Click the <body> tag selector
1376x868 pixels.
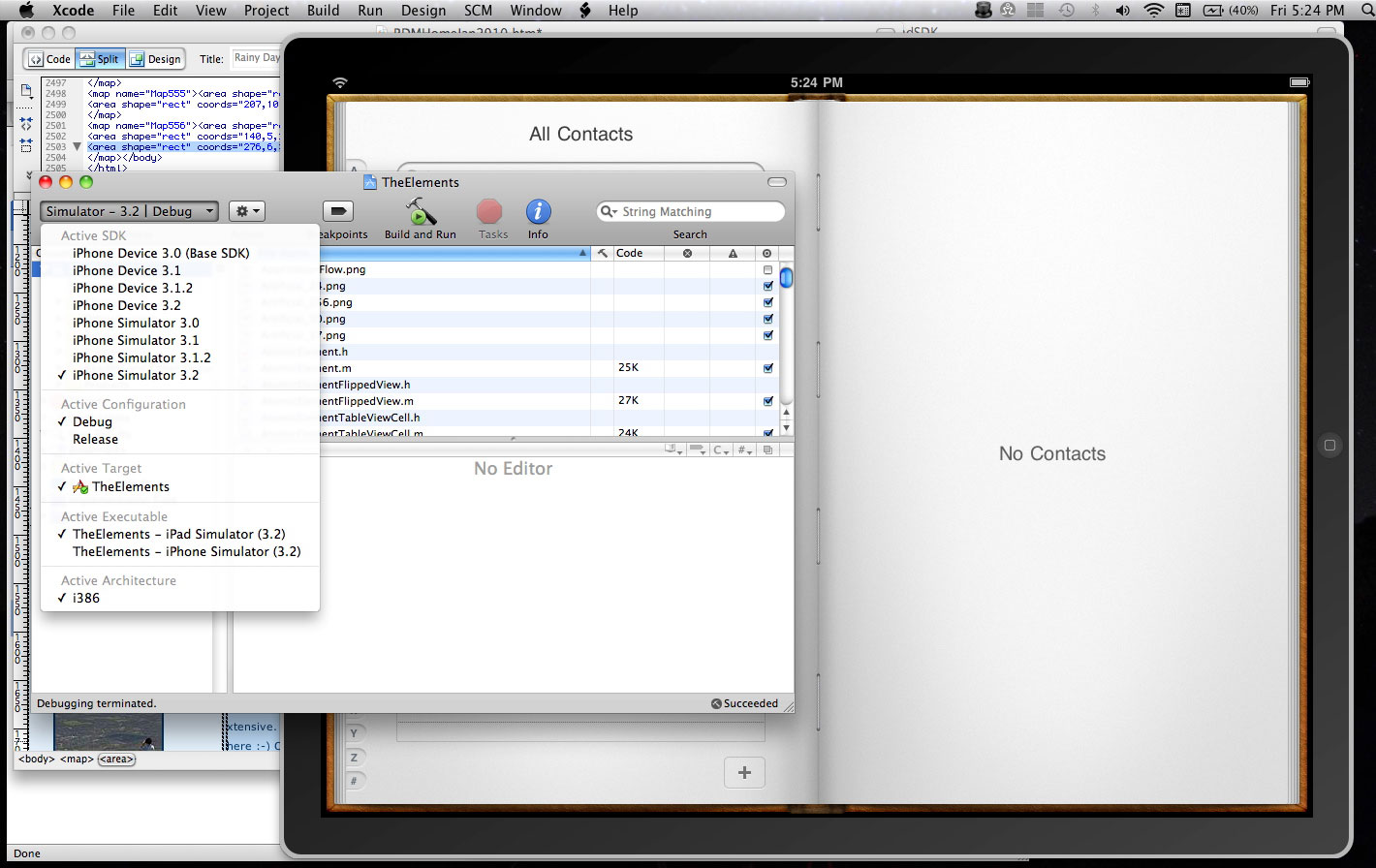(36, 759)
